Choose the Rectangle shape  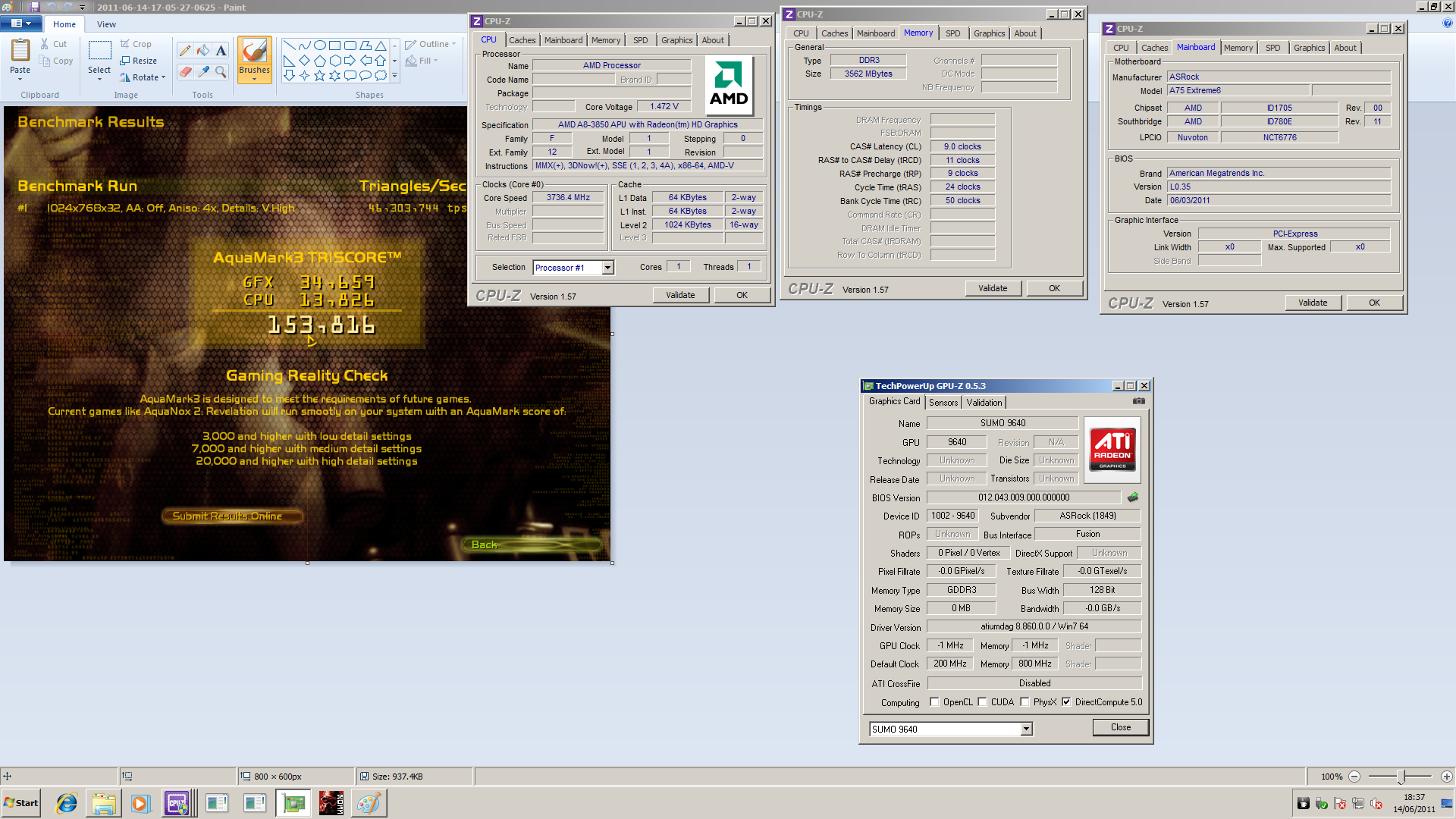[334, 45]
